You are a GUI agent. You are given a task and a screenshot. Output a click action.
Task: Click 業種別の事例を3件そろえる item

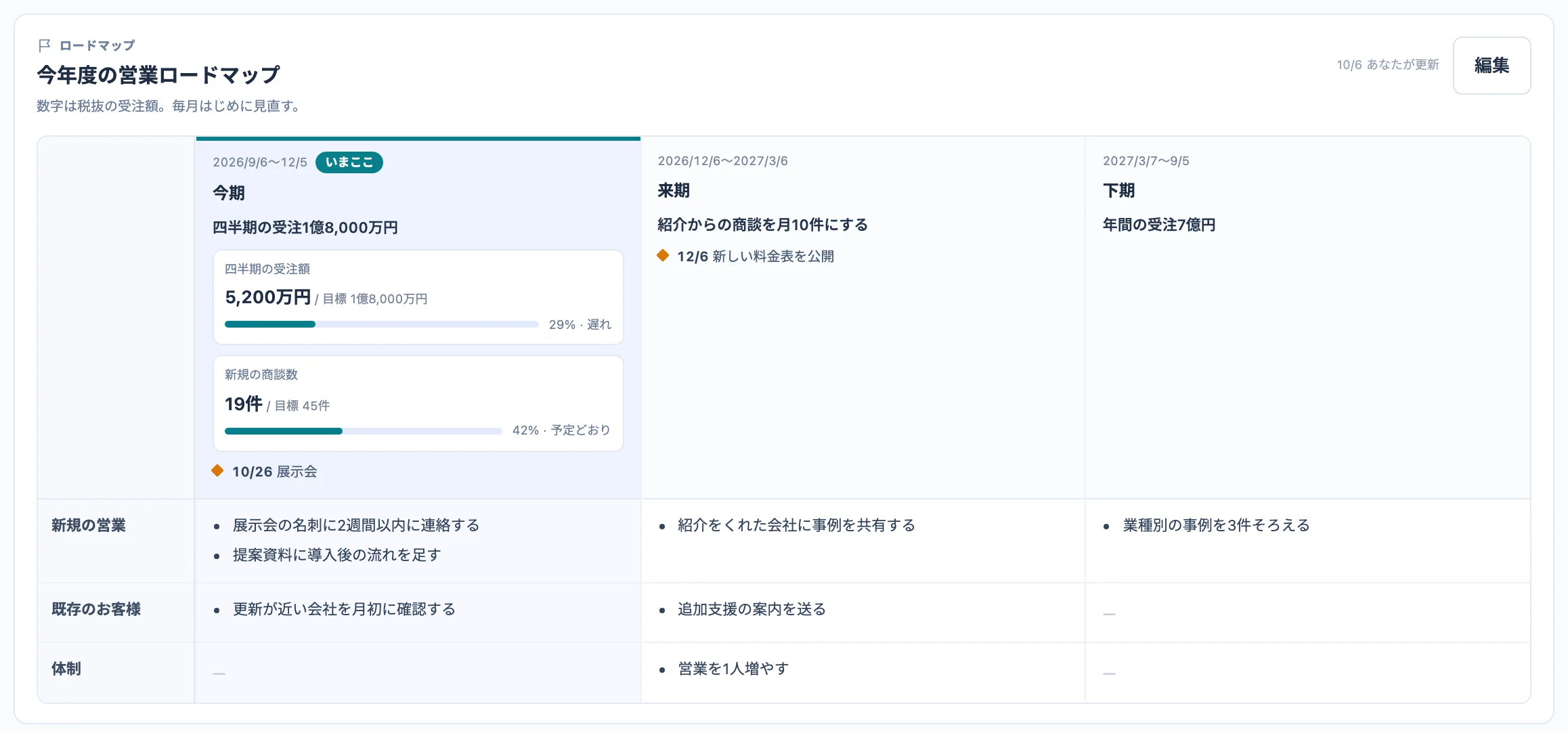[x=1216, y=525]
